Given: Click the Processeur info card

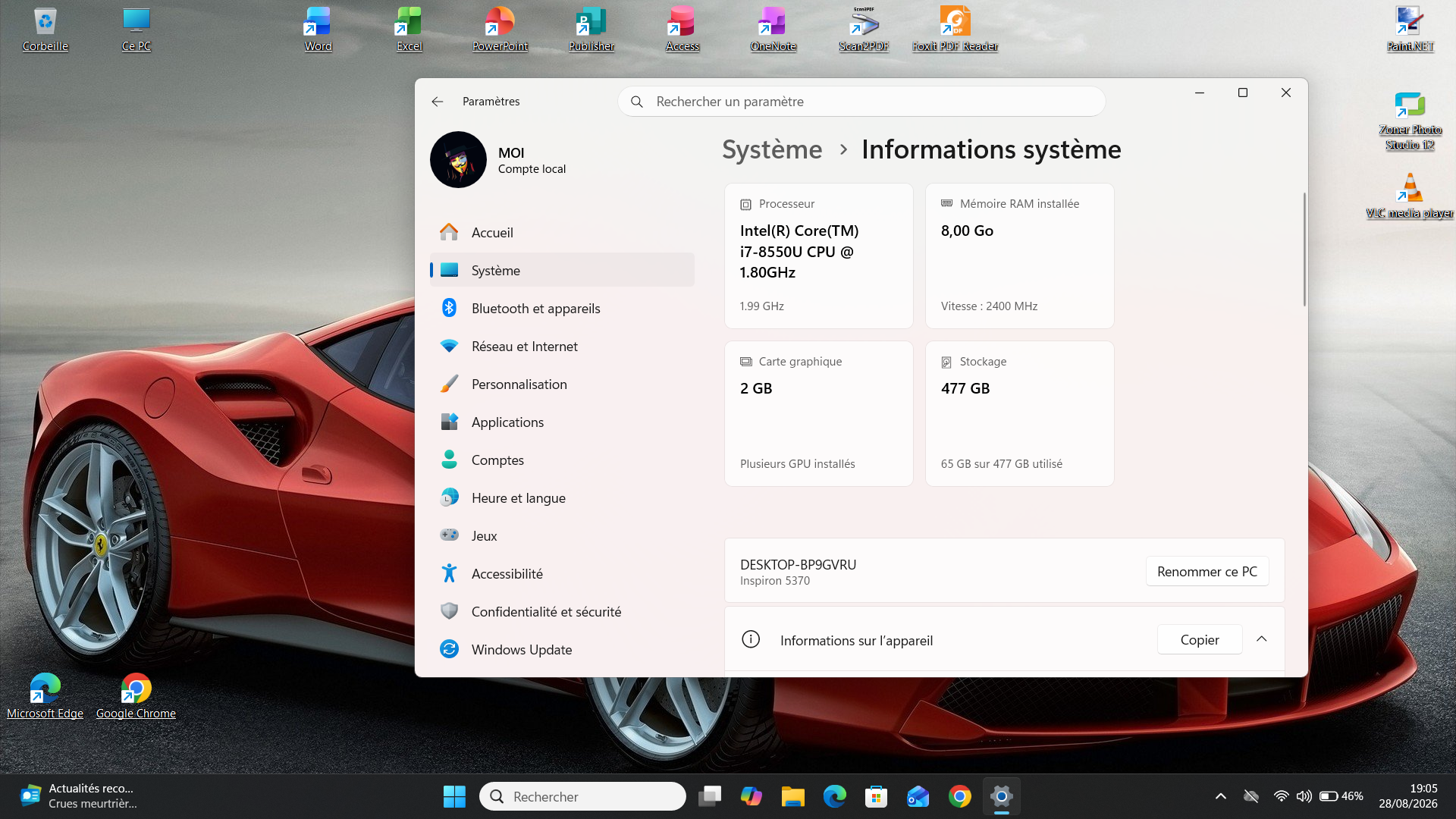Looking at the screenshot, I should coord(819,256).
